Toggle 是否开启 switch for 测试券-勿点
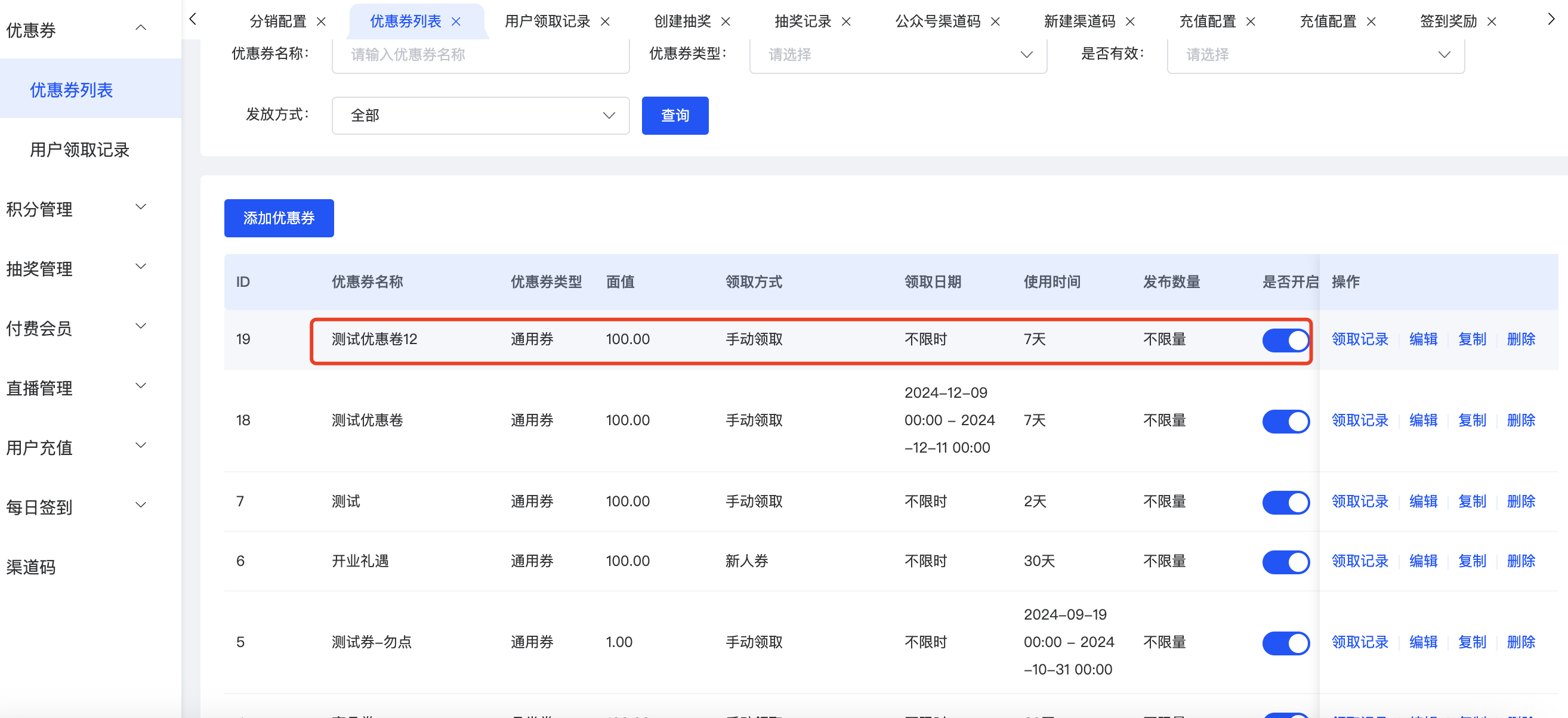 (x=1286, y=642)
